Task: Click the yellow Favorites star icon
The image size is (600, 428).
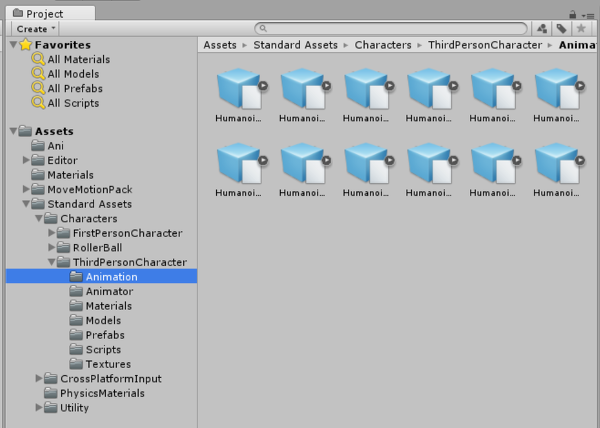Action: click(x=26, y=45)
